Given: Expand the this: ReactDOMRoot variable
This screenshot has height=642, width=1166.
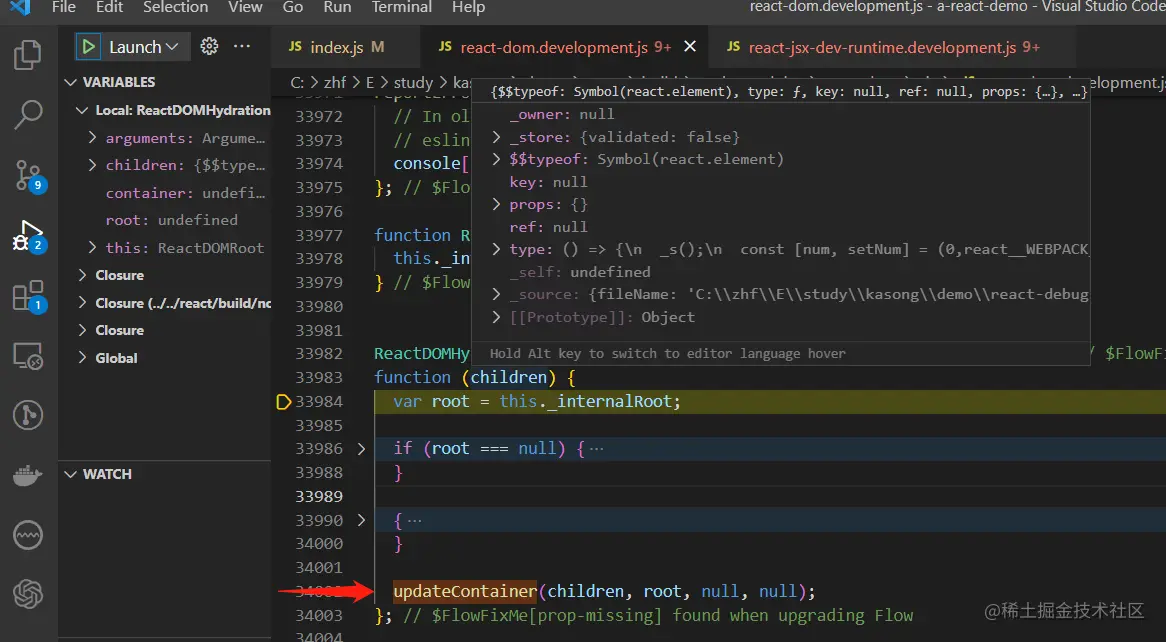Looking at the screenshot, I should pyautogui.click(x=92, y=248).
